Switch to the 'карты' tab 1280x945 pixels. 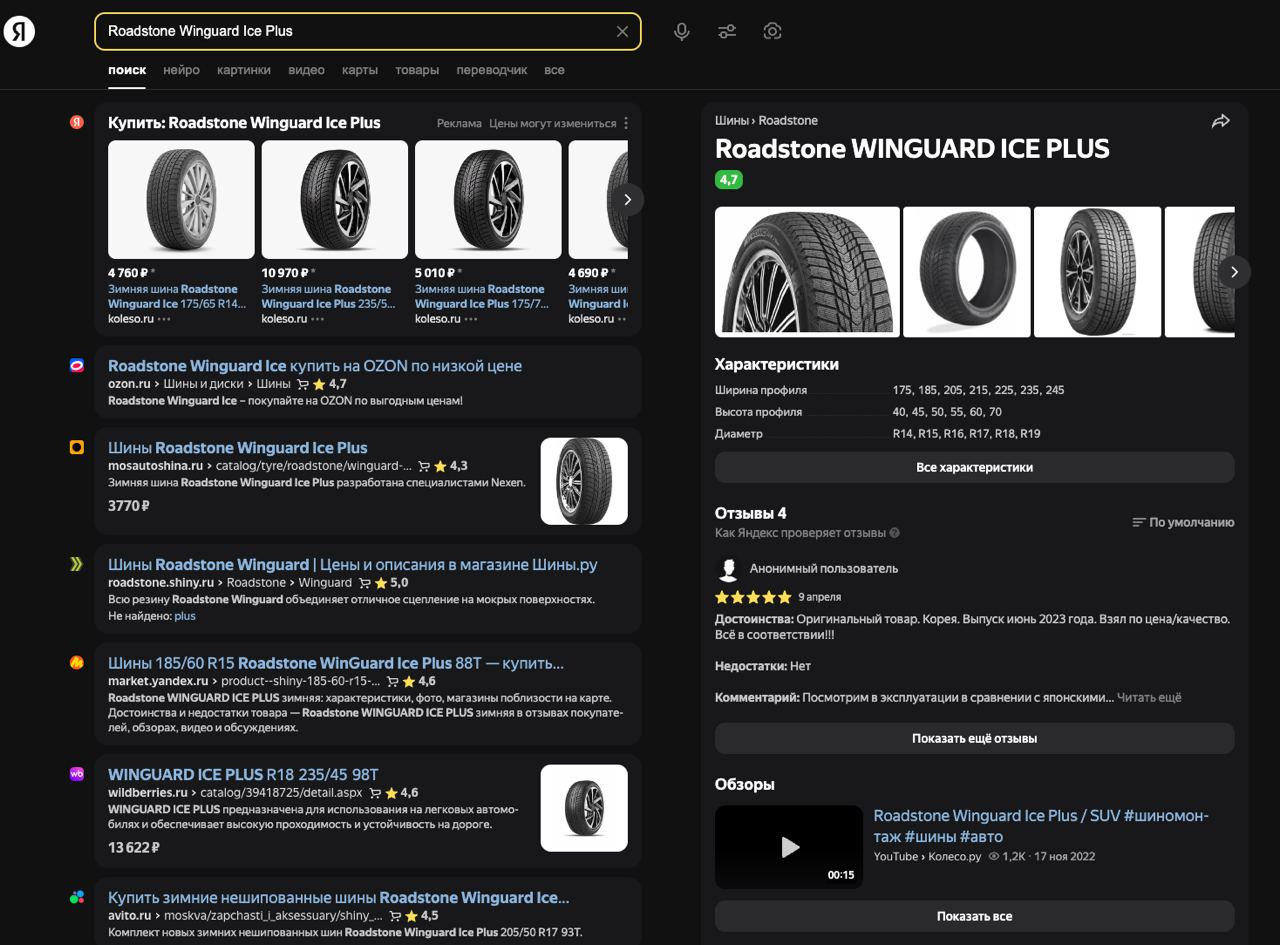[360, 70]
